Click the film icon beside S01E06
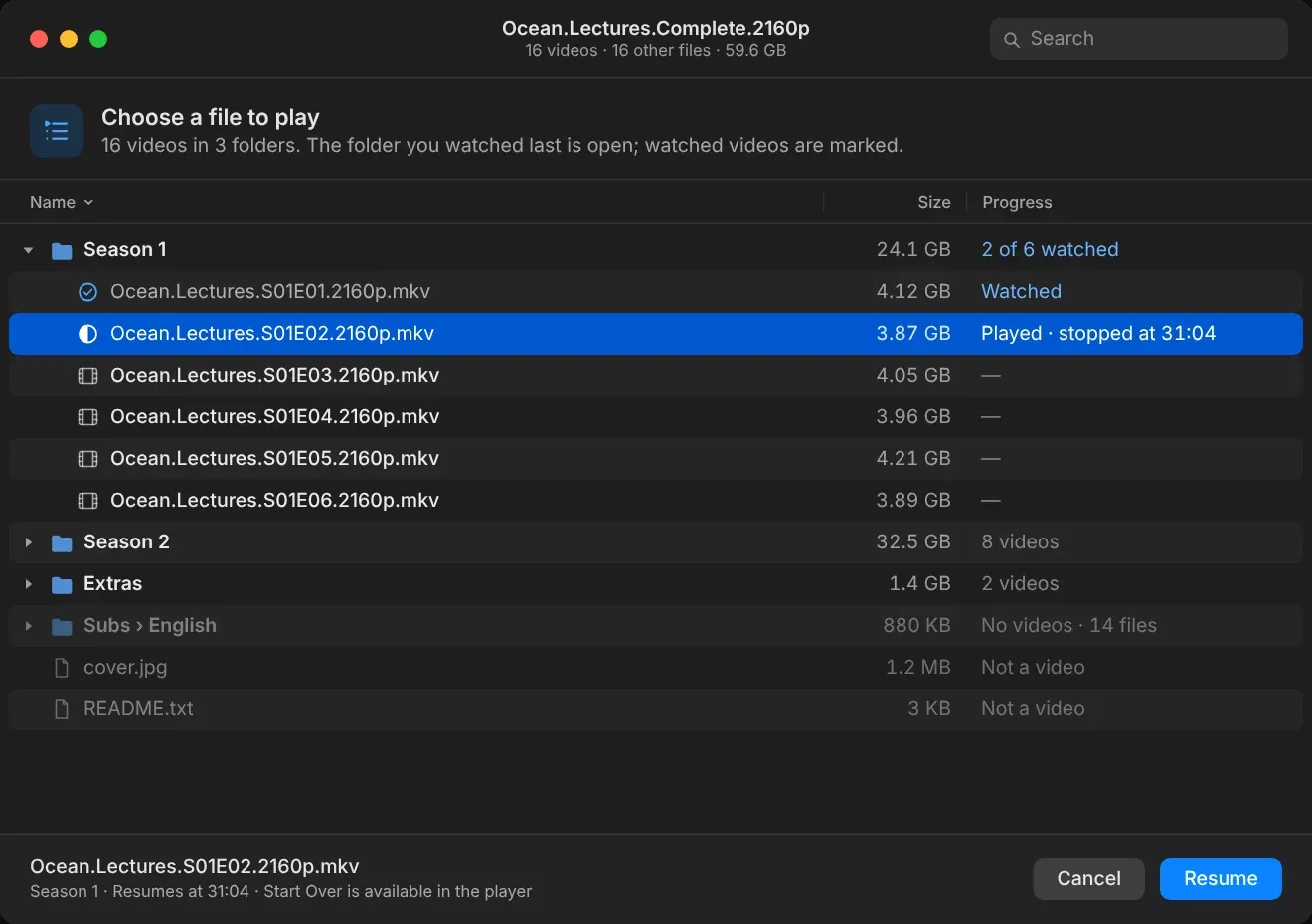Image resolution: width=1312 pixels, height=924 pixels. (87, 501)
